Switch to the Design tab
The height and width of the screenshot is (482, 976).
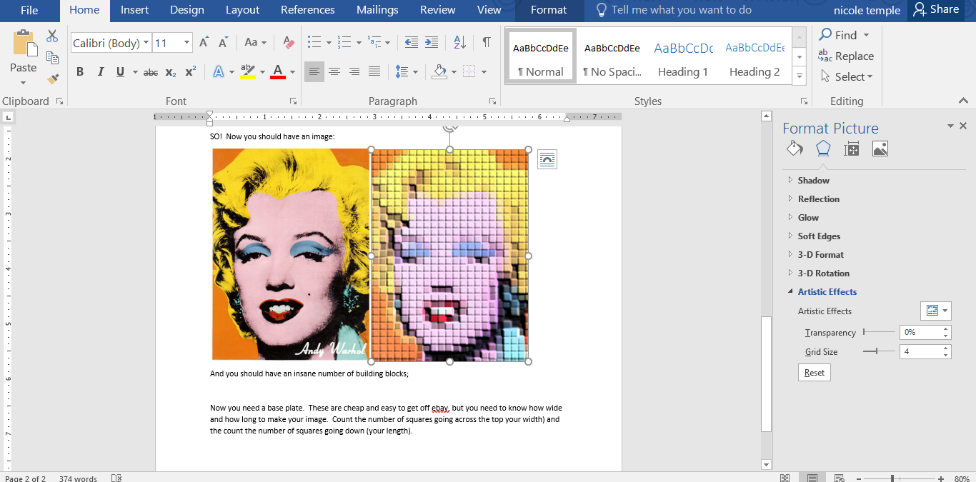tap(187, 10)
